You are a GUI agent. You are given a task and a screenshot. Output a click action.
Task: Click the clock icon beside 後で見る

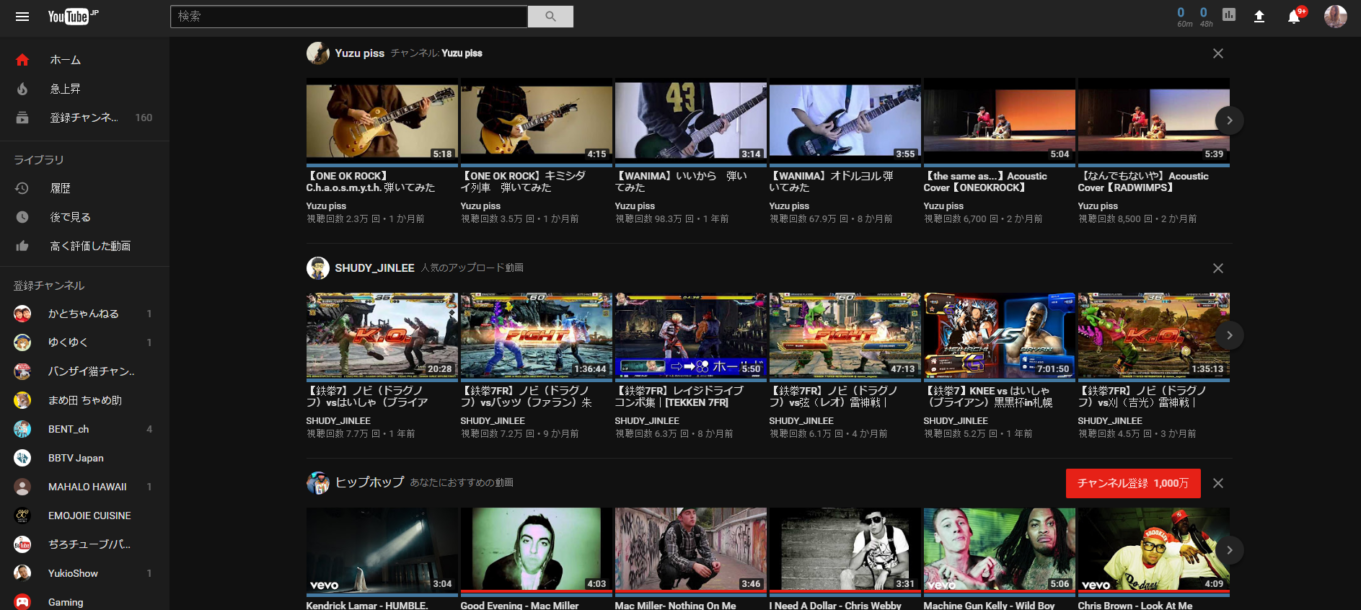(x=22, y=217)
